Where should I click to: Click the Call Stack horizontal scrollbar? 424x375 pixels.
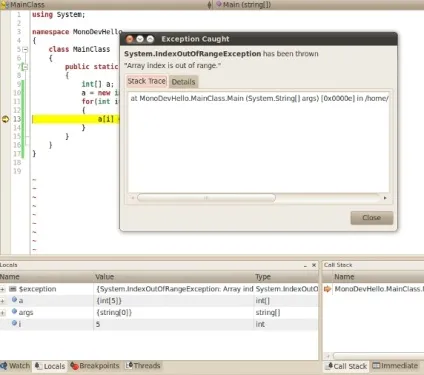378,356
